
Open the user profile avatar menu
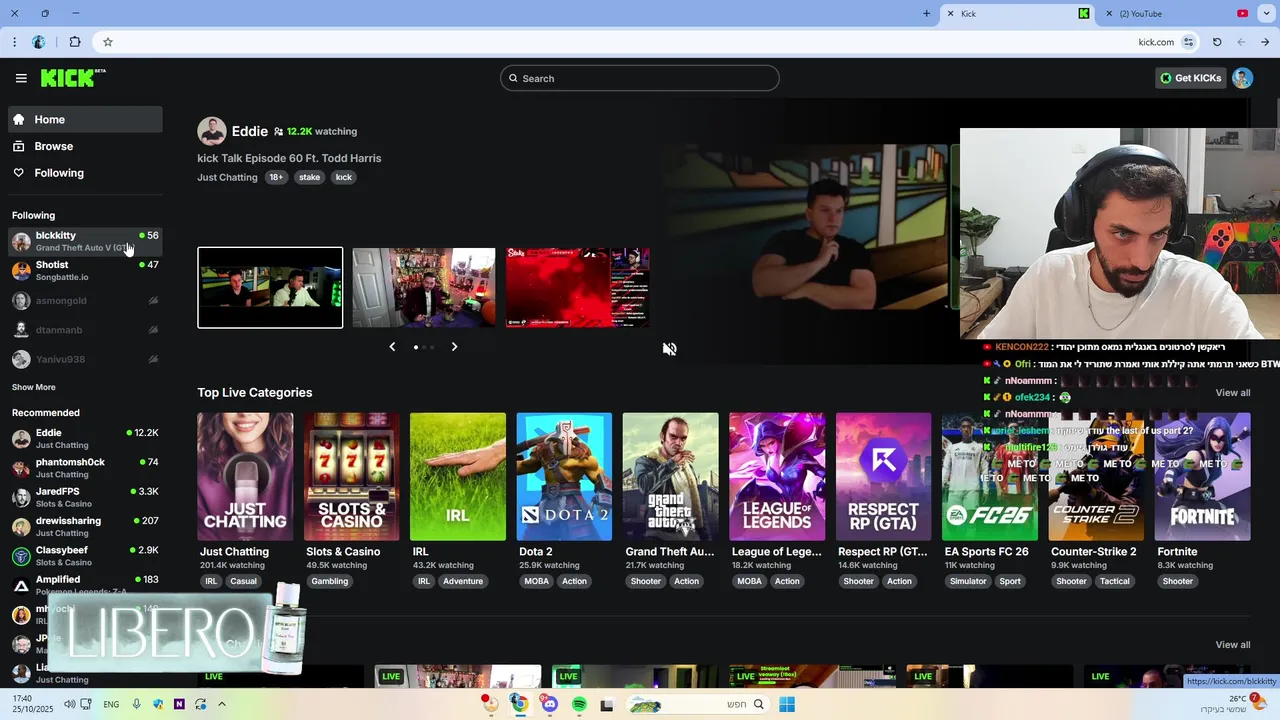point(1242,78)
